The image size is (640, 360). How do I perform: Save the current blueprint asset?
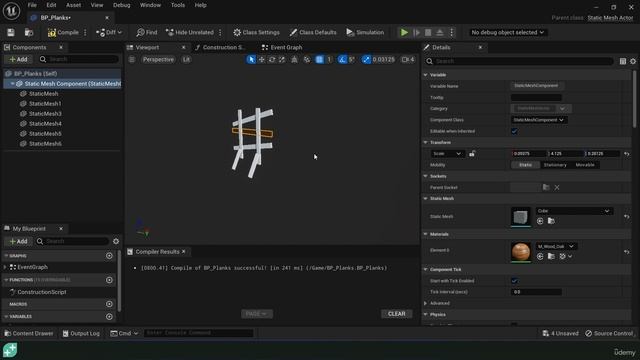click(11, 33)
